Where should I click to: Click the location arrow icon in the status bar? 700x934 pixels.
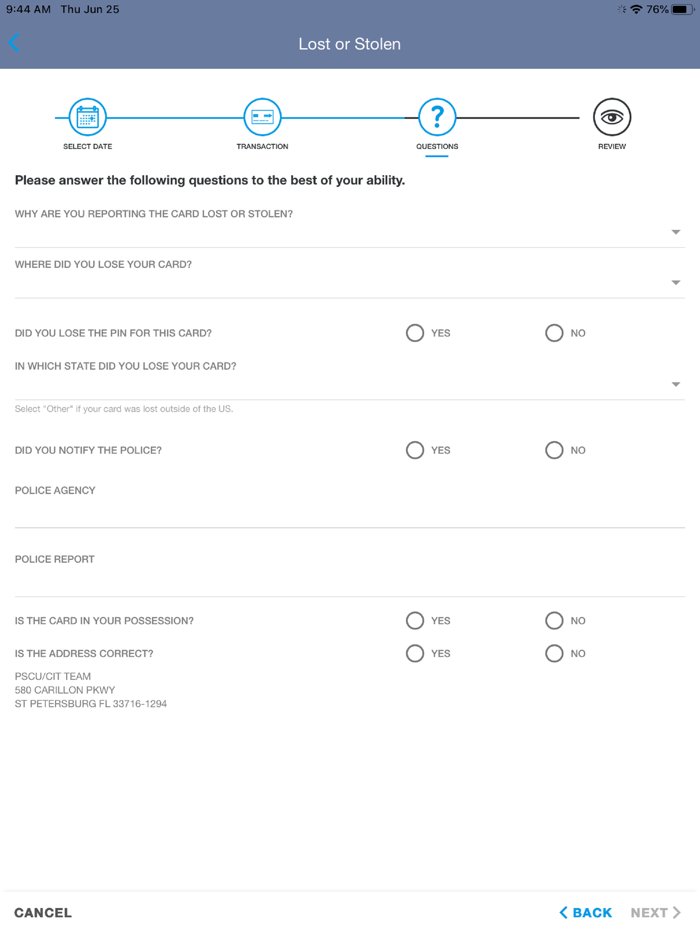point(620,9)
